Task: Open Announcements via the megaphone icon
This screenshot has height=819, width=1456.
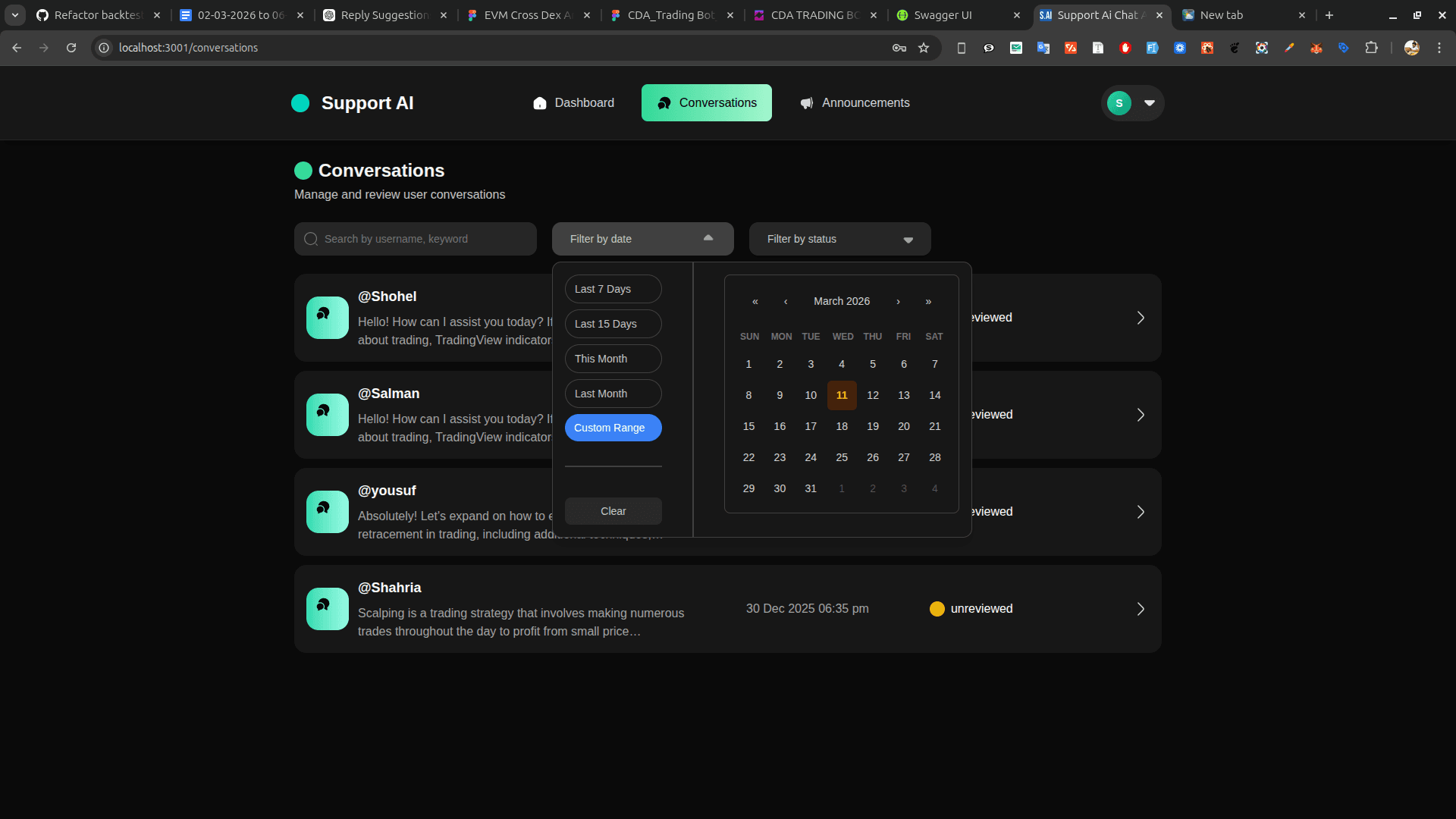Action: 807,103
